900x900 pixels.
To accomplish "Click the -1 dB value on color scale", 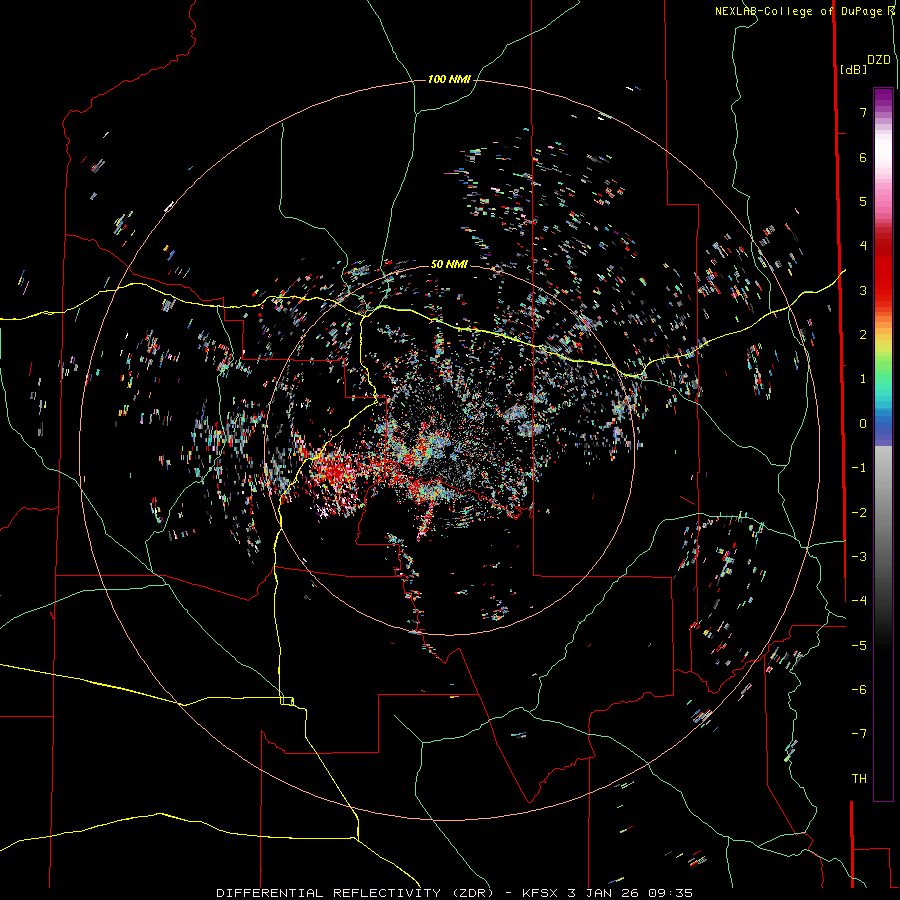I will tap(859, 468).
